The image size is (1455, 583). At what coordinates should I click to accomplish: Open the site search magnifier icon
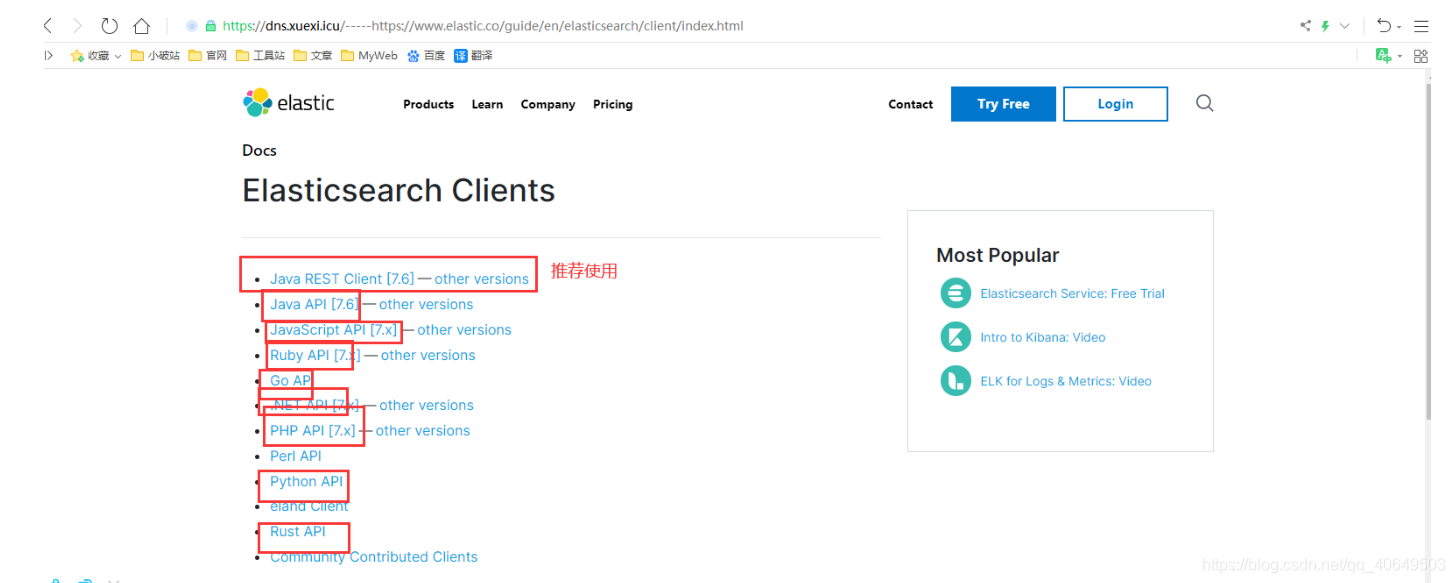point(1205,103)
